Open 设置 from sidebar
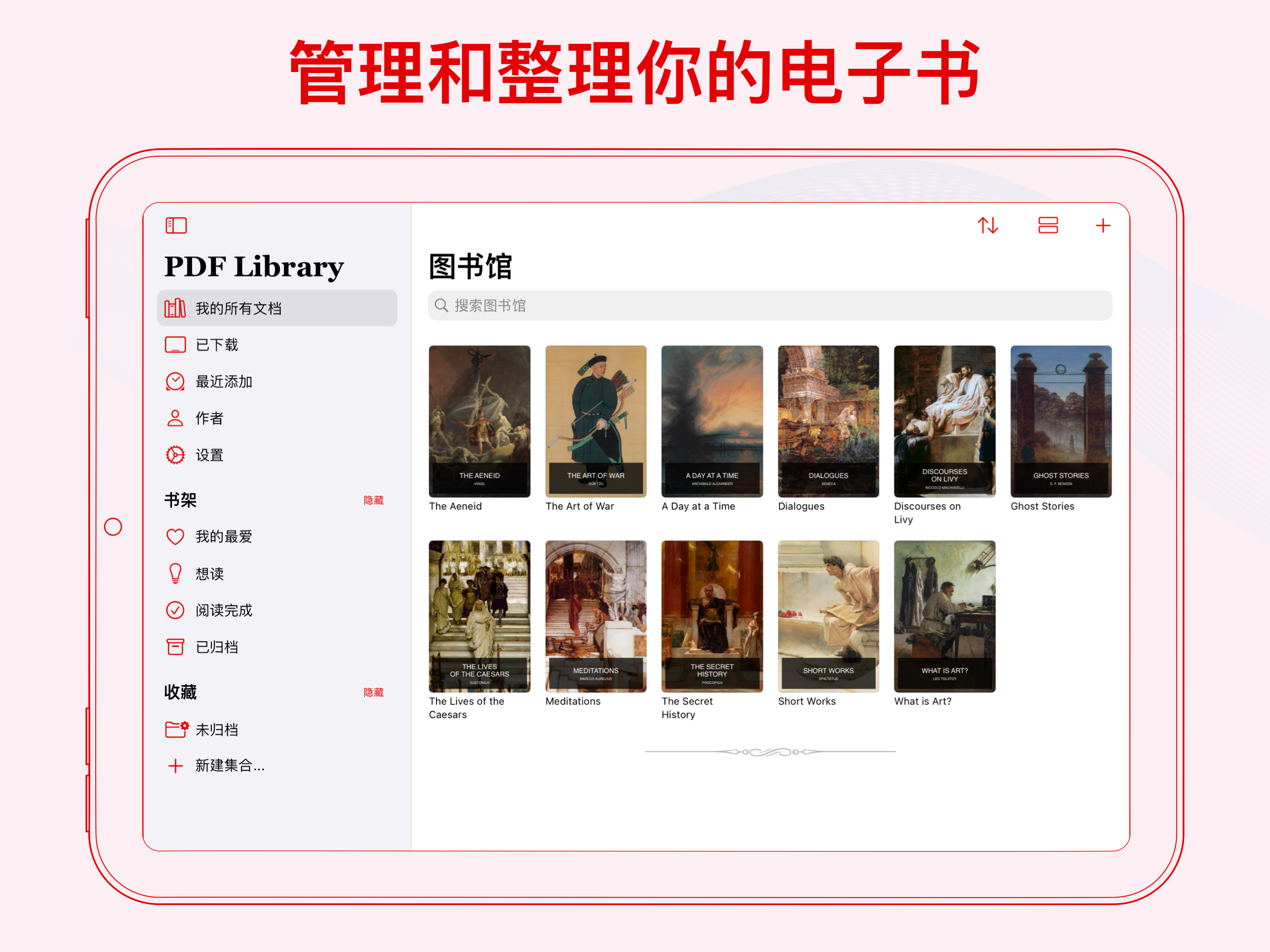The height and width of the screenshot is (952, 1270). (278, 455)
